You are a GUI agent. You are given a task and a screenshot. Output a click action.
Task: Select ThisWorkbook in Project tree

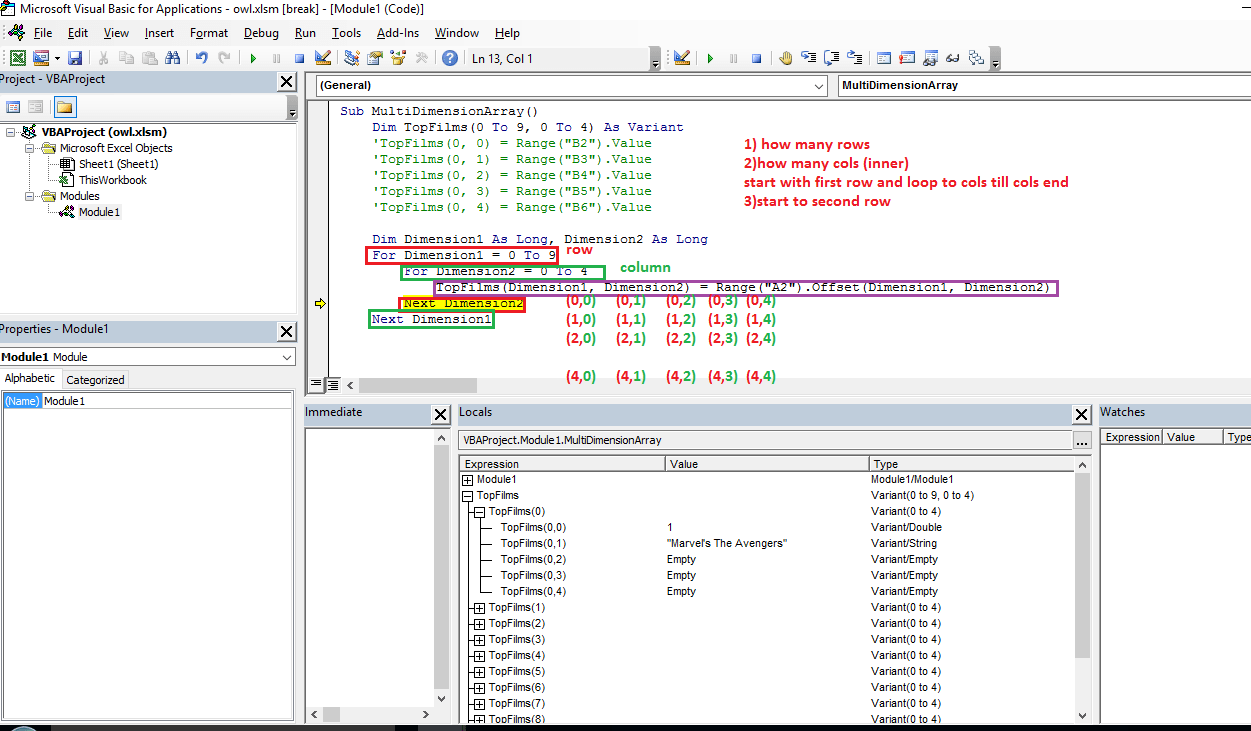112,180
